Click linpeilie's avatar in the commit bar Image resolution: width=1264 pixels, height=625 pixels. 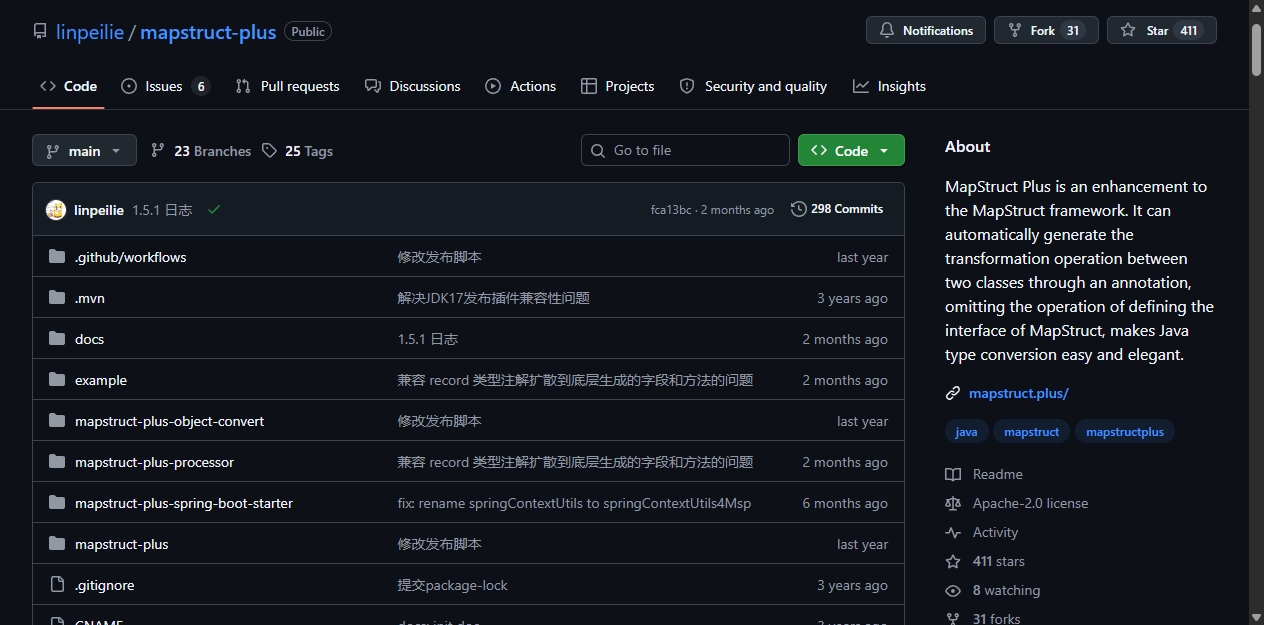(56, 210)
